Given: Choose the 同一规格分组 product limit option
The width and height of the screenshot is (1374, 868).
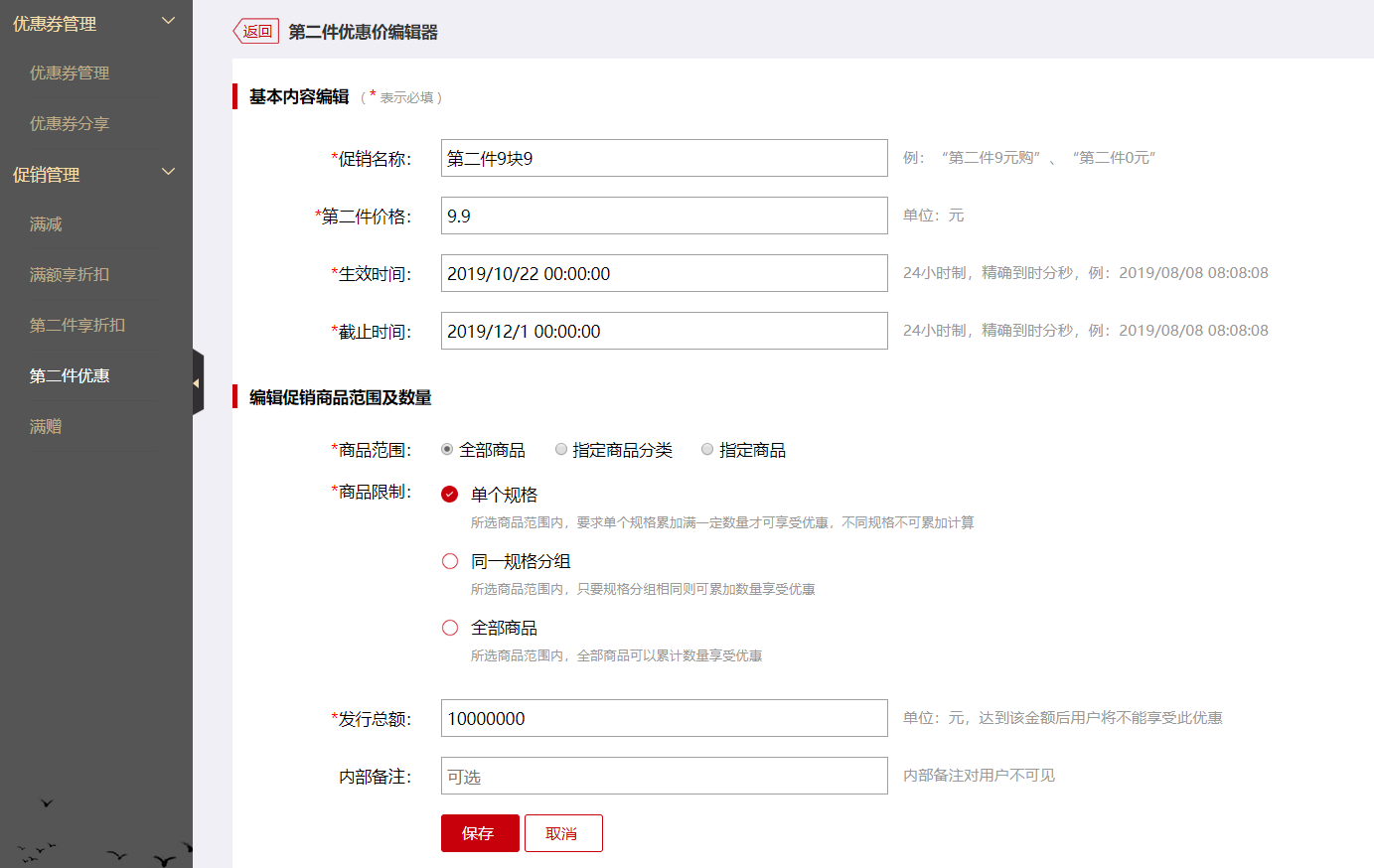Looking at the screenshot, I should [450, 561].
